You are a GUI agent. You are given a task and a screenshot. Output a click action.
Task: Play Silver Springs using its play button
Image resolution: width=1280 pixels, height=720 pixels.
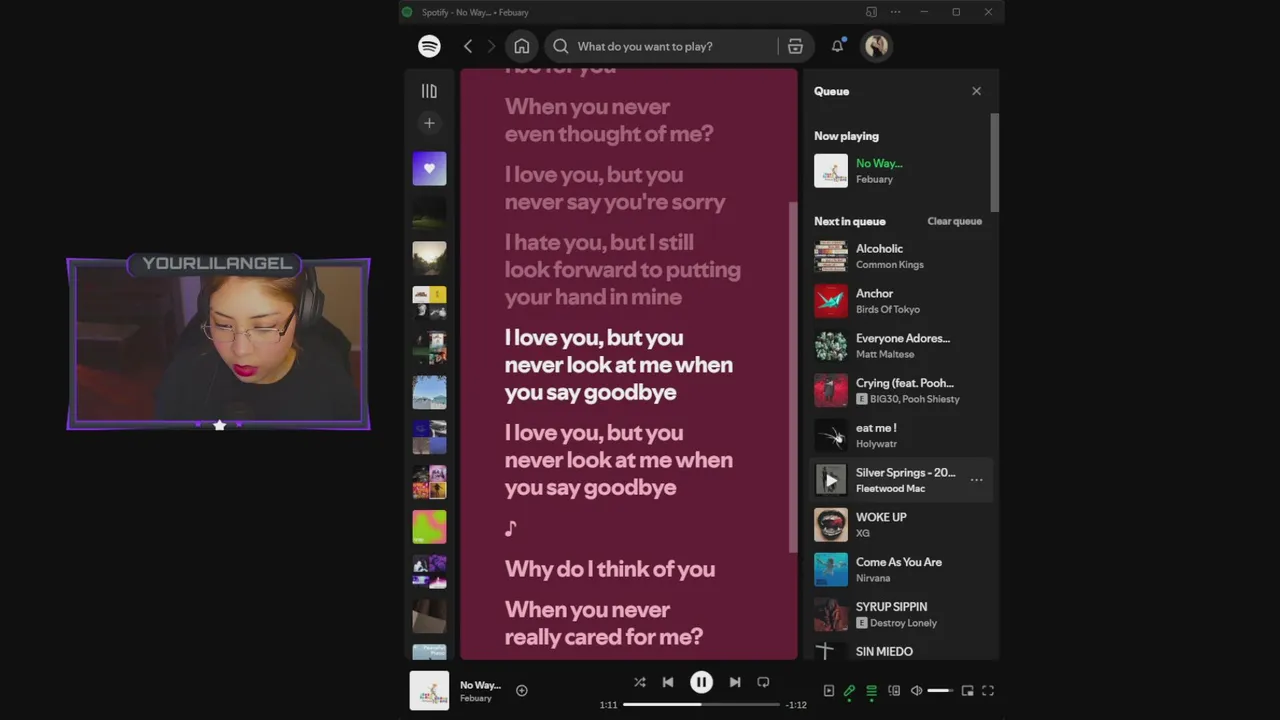(831, 480)
